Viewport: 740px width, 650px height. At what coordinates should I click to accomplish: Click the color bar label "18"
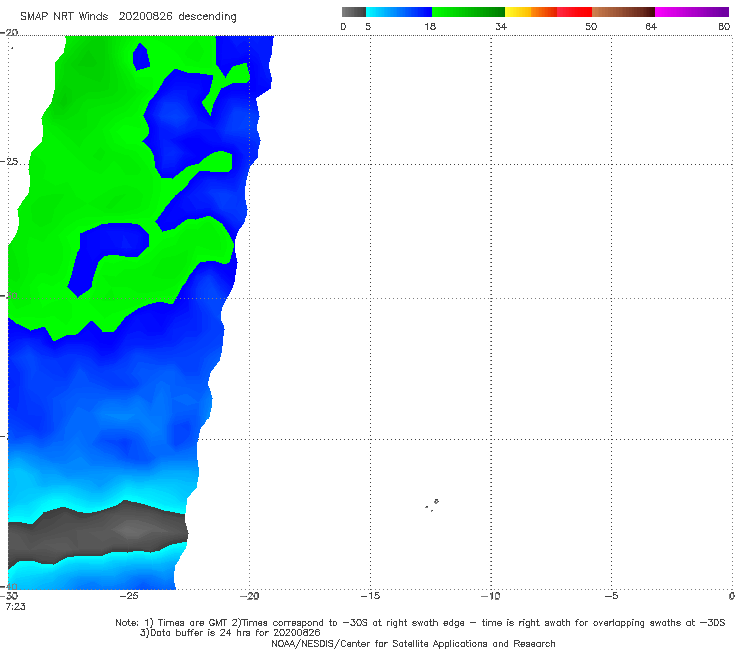coord(430,27)
